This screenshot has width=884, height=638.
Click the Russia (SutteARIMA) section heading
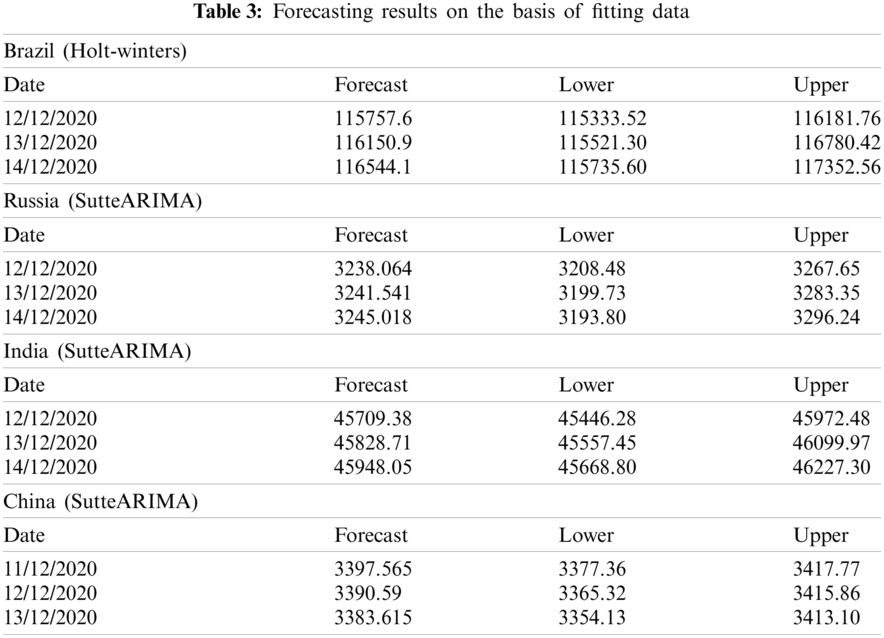[x=103, y=201]
